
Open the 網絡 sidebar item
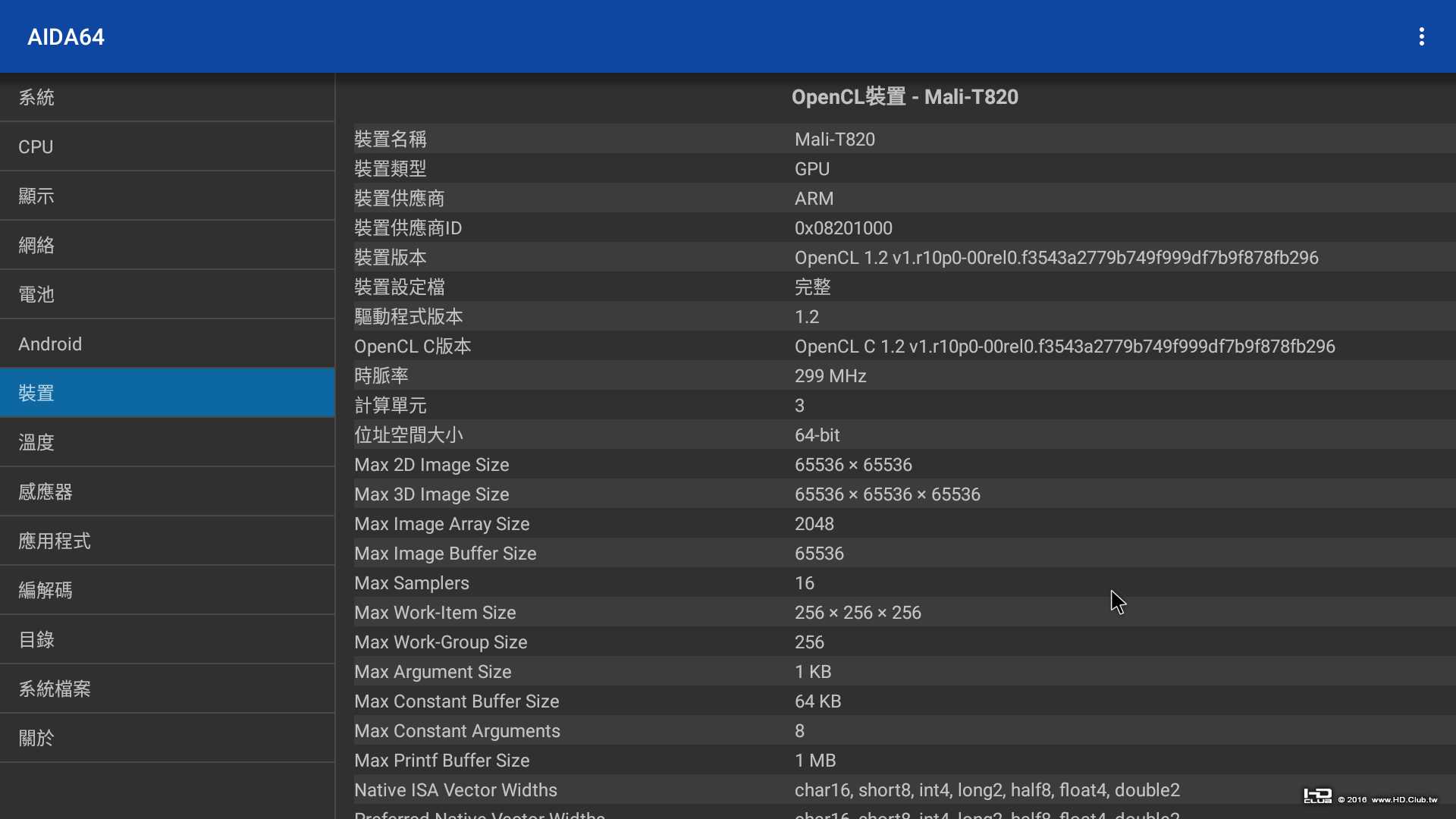(x=167, y=245)
